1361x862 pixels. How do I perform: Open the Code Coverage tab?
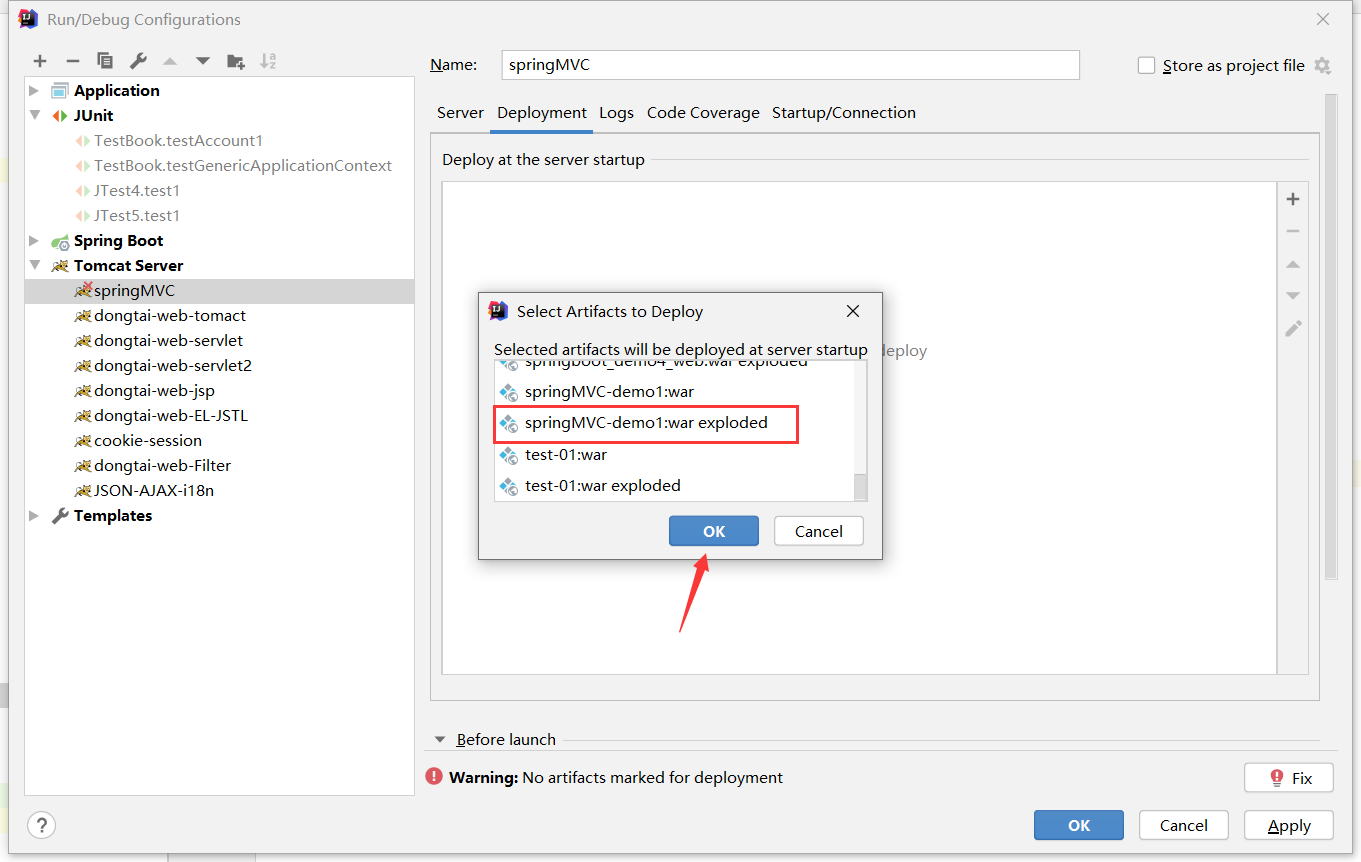703,112
